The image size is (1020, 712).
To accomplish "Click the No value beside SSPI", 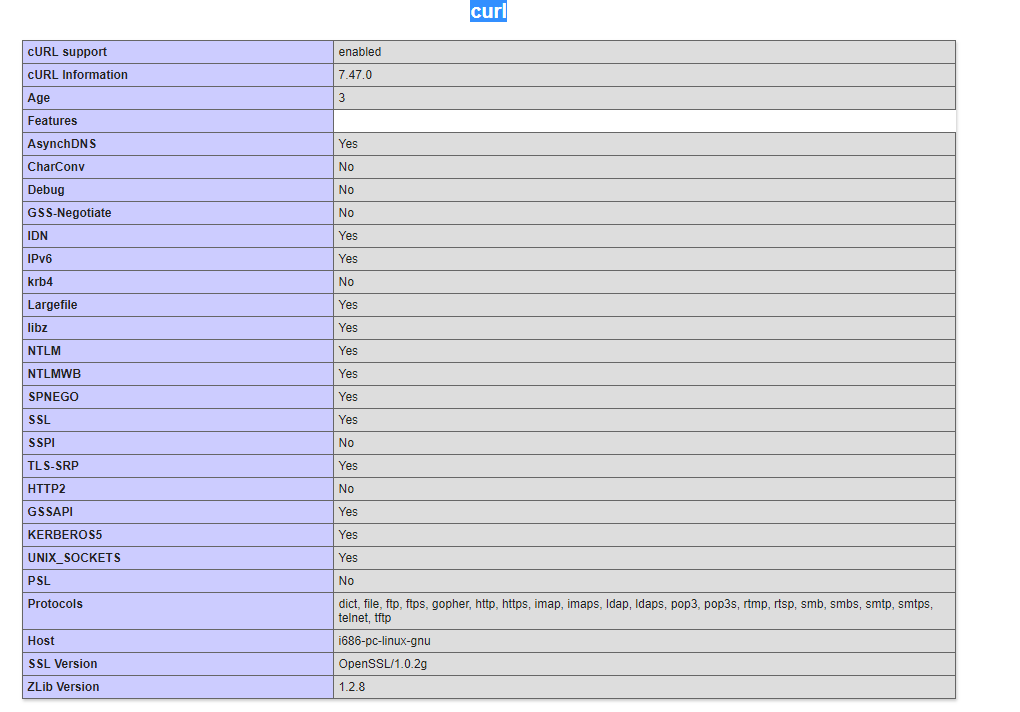I will 346,443.
